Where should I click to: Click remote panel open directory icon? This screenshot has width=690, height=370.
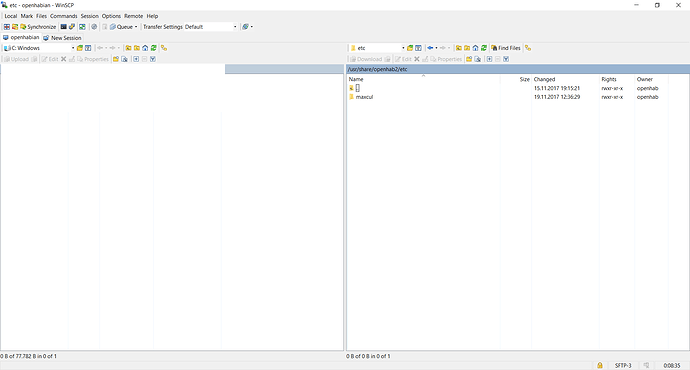[410, 48]
